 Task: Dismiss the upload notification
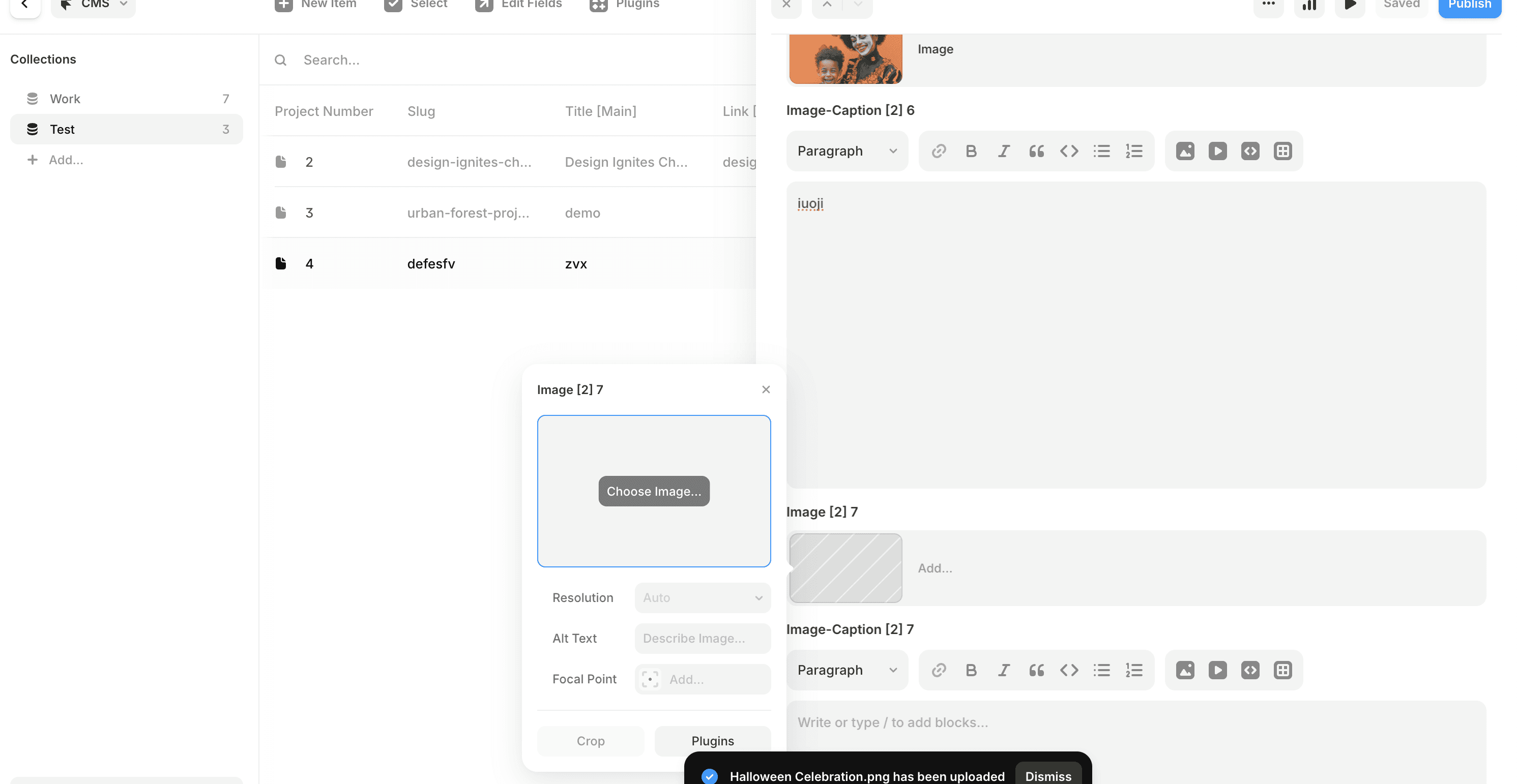(x=1047, y=776)
